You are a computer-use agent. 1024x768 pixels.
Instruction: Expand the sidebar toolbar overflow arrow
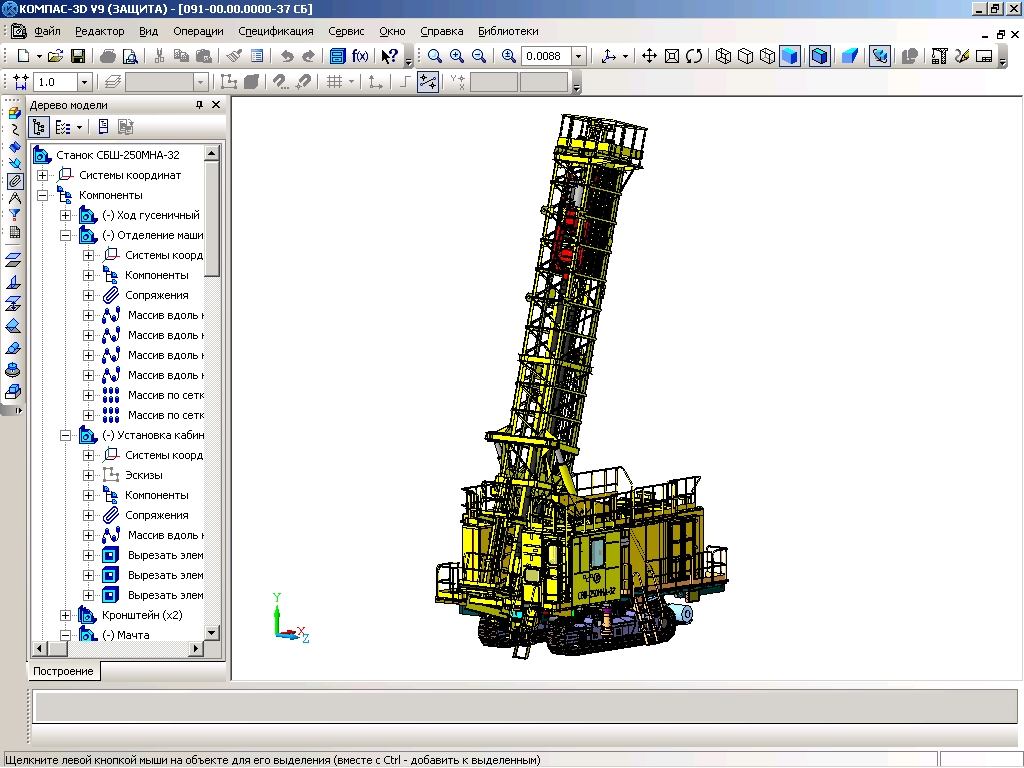click(x=17, y=410)
